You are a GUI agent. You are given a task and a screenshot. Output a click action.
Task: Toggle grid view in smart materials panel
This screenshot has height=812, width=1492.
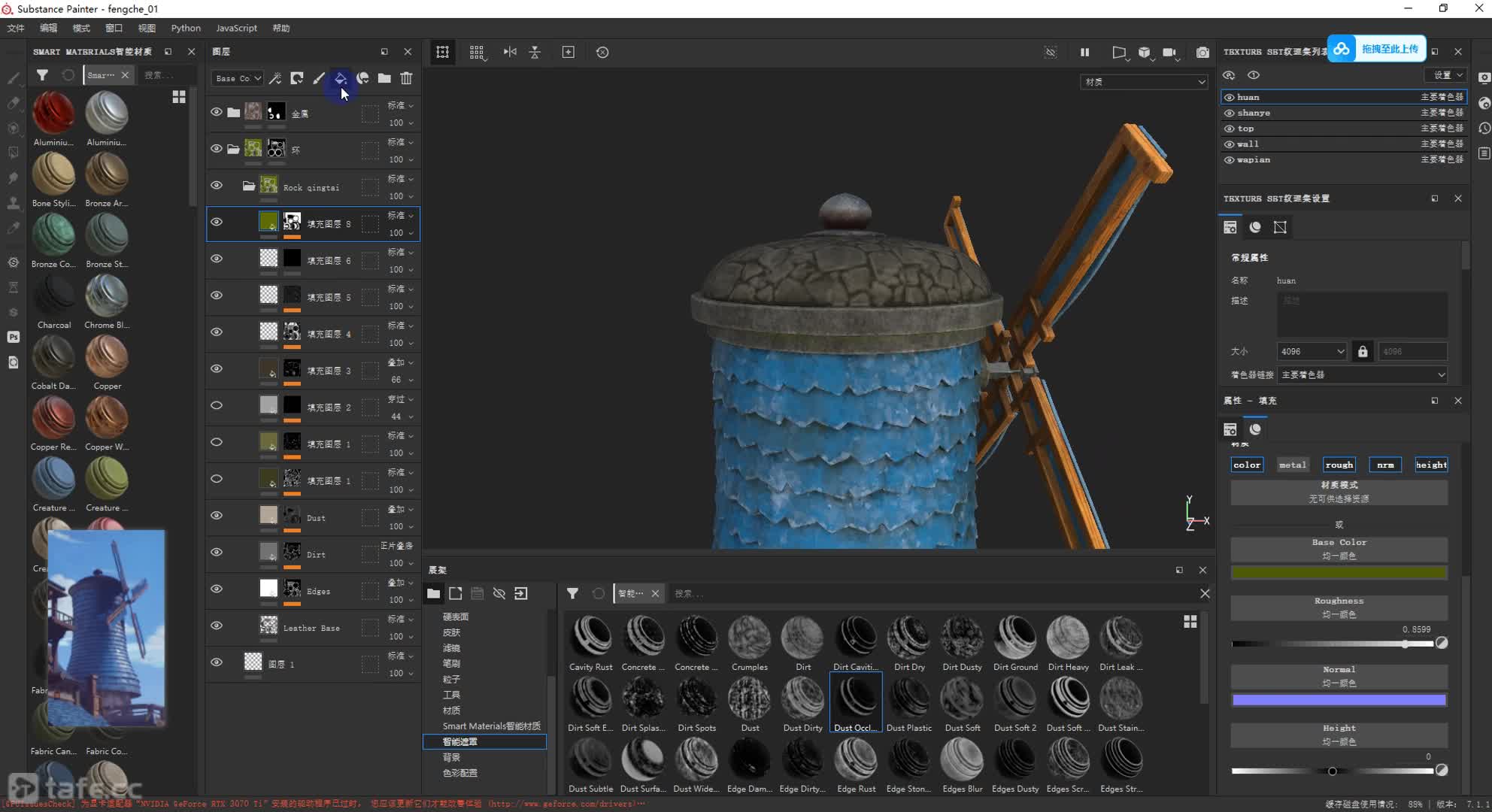(179, 97)
